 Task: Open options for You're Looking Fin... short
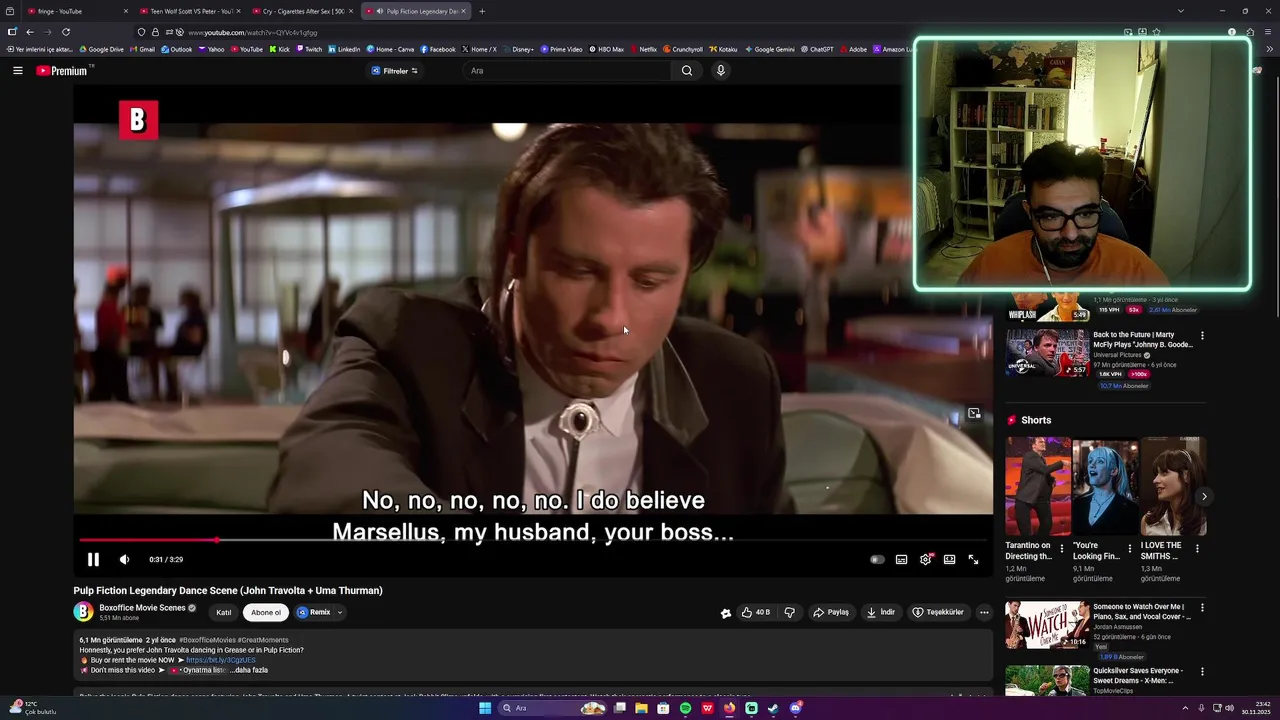click(1130, 548)
